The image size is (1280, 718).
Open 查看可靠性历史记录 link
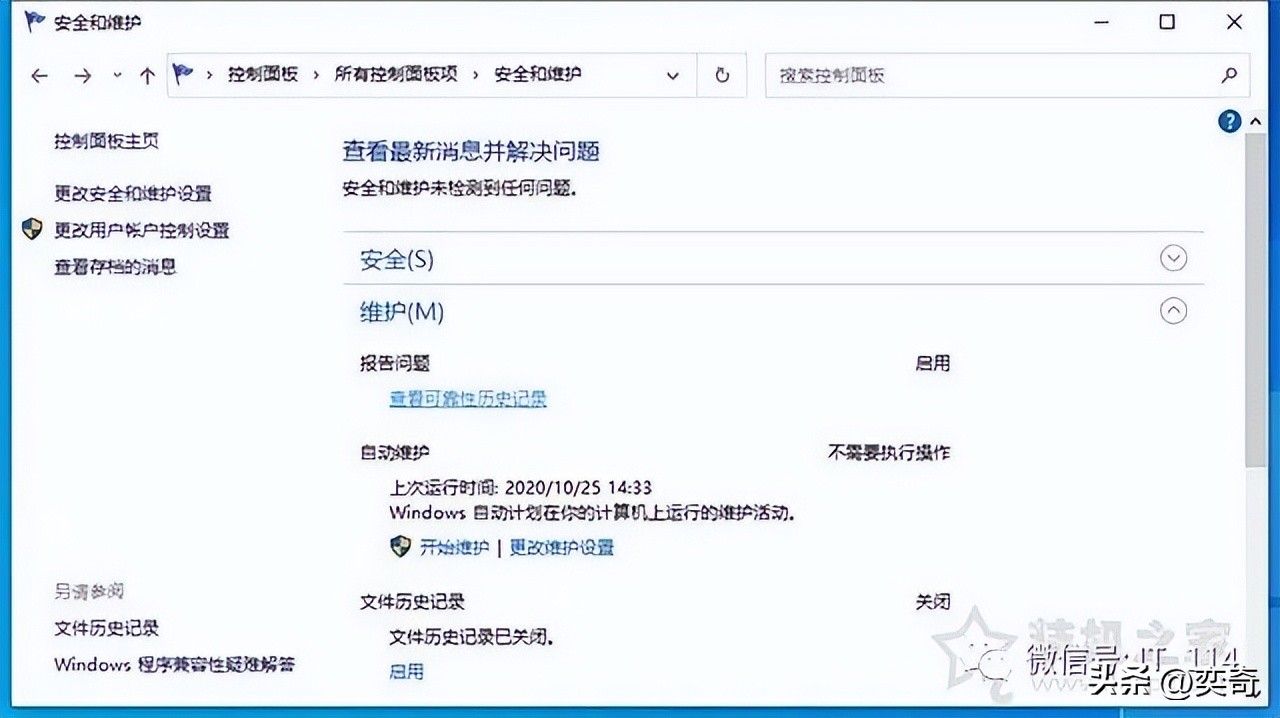(467, 398)
